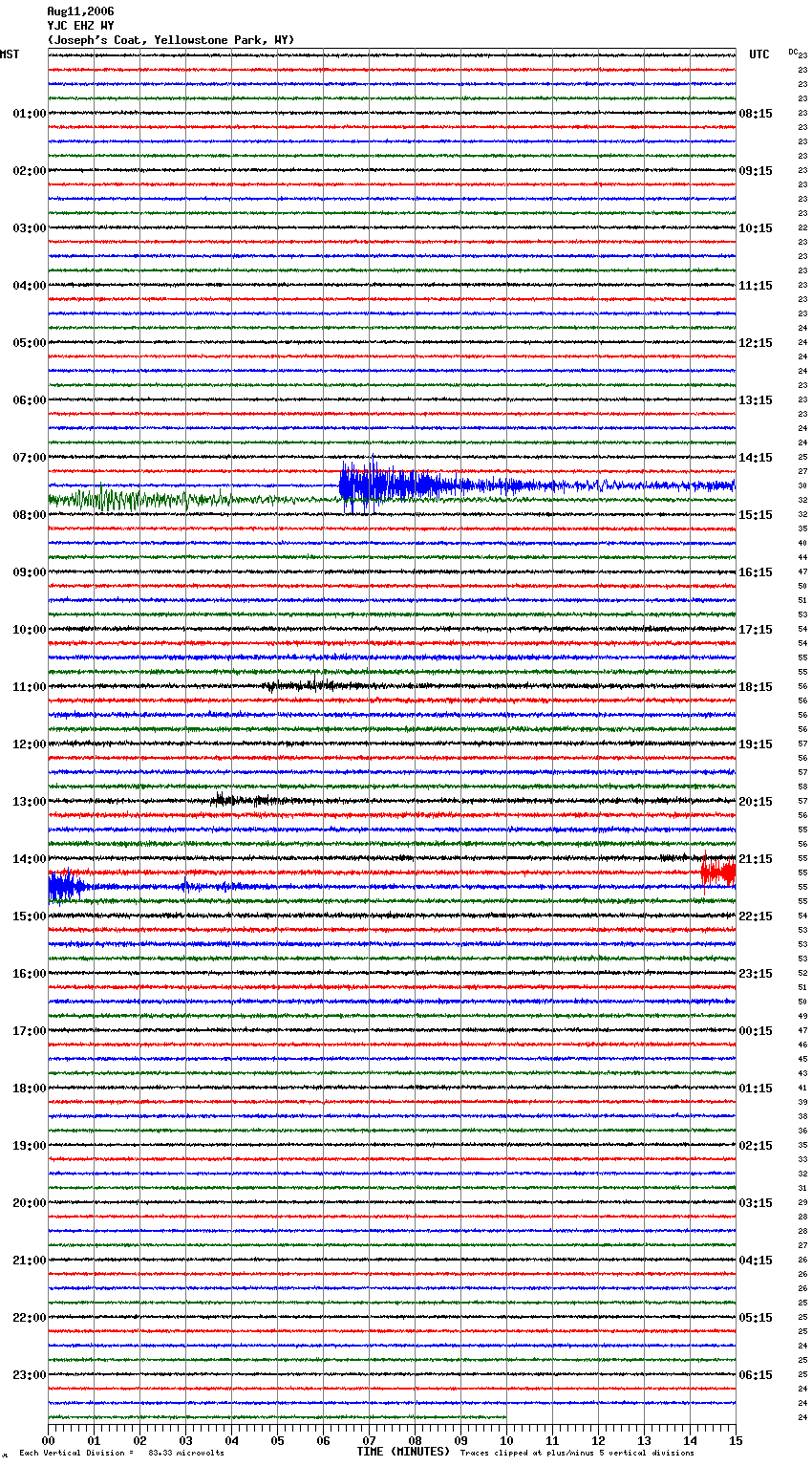Select the 11:00 MST time label
Image resolution: width=812 pixels, height=1466 pixels.
click(29, 687)
